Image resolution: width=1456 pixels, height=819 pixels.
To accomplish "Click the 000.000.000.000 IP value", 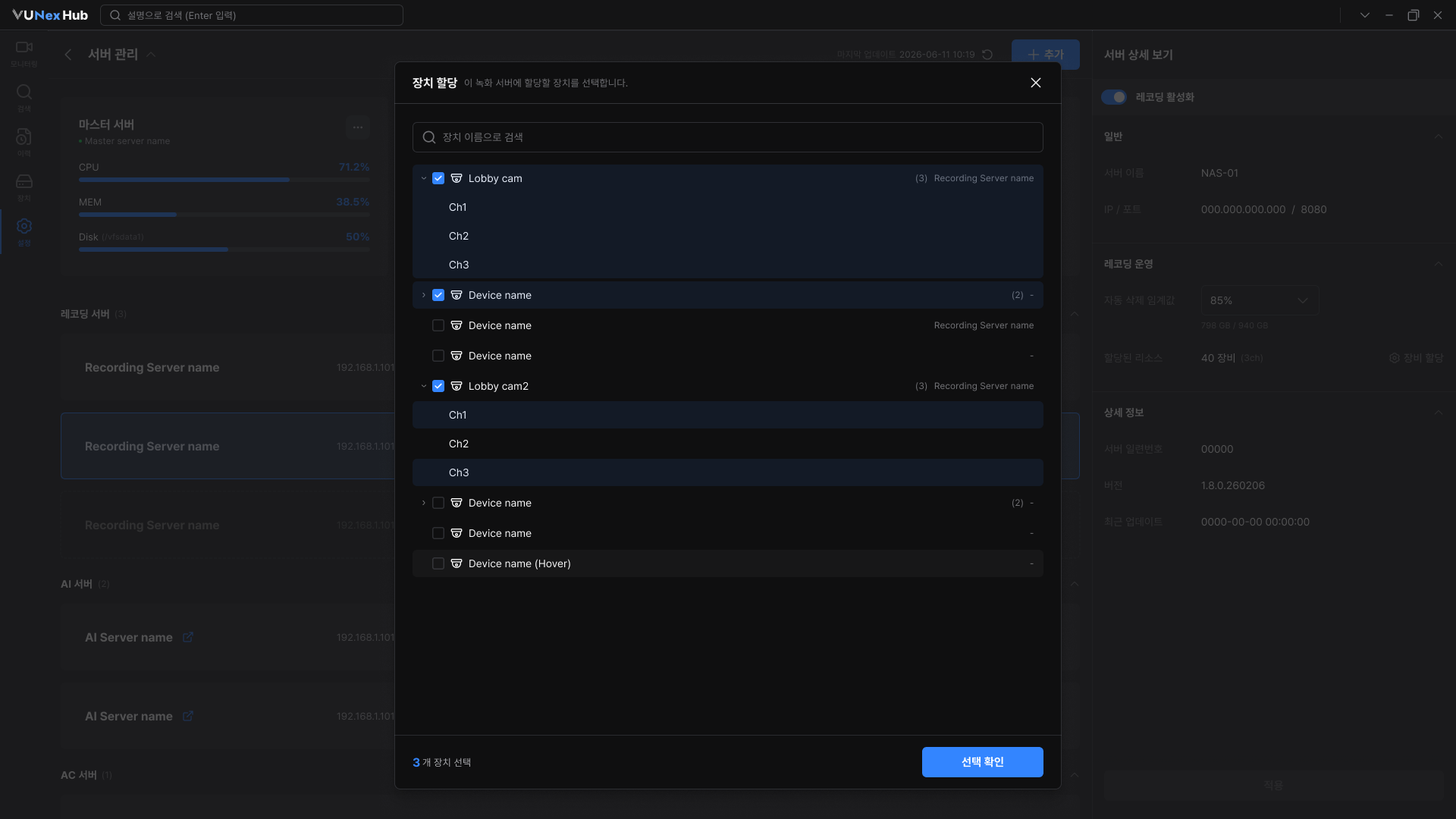I will 1244,209.
